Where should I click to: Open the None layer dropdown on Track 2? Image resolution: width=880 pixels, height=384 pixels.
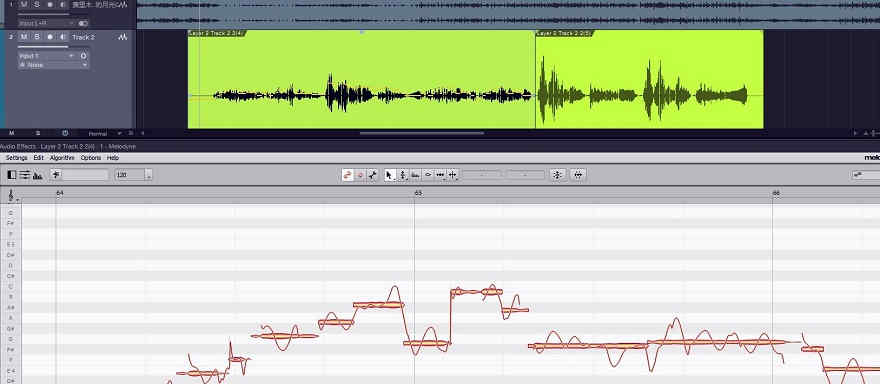click(53, 65)
